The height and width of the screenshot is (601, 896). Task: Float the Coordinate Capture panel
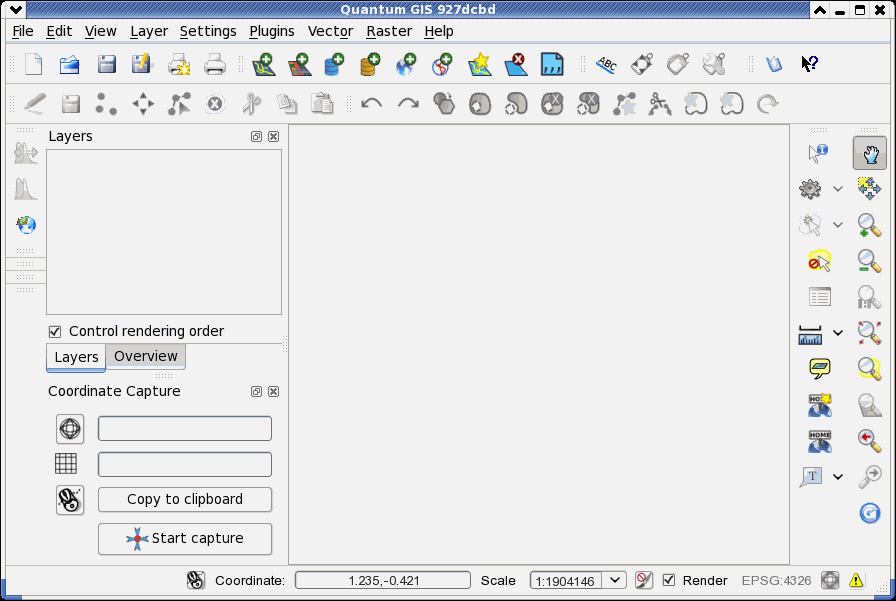[x=257, y=391]
